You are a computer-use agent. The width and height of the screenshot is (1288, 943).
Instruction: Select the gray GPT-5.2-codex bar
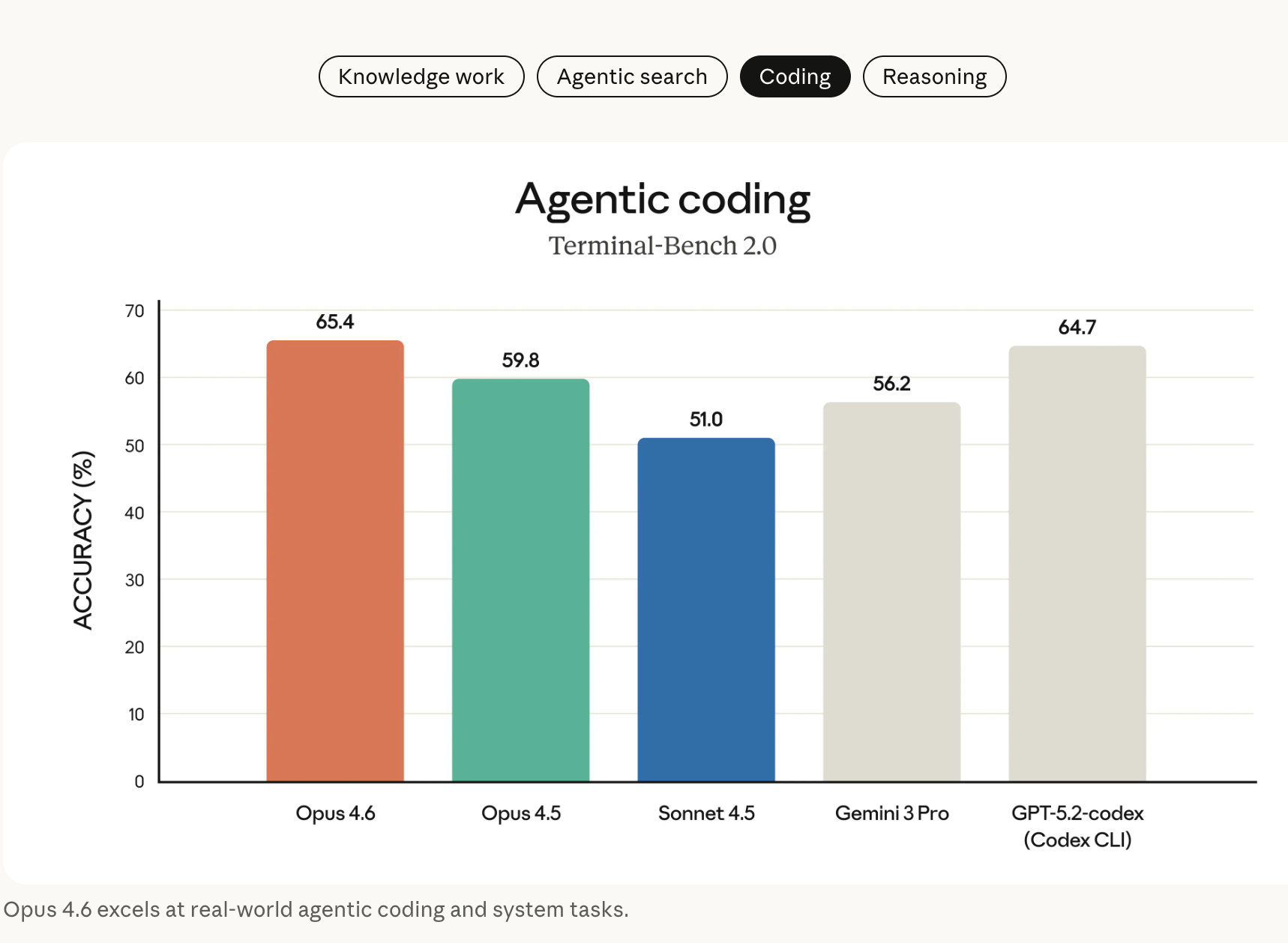(x=1077, y=564)
